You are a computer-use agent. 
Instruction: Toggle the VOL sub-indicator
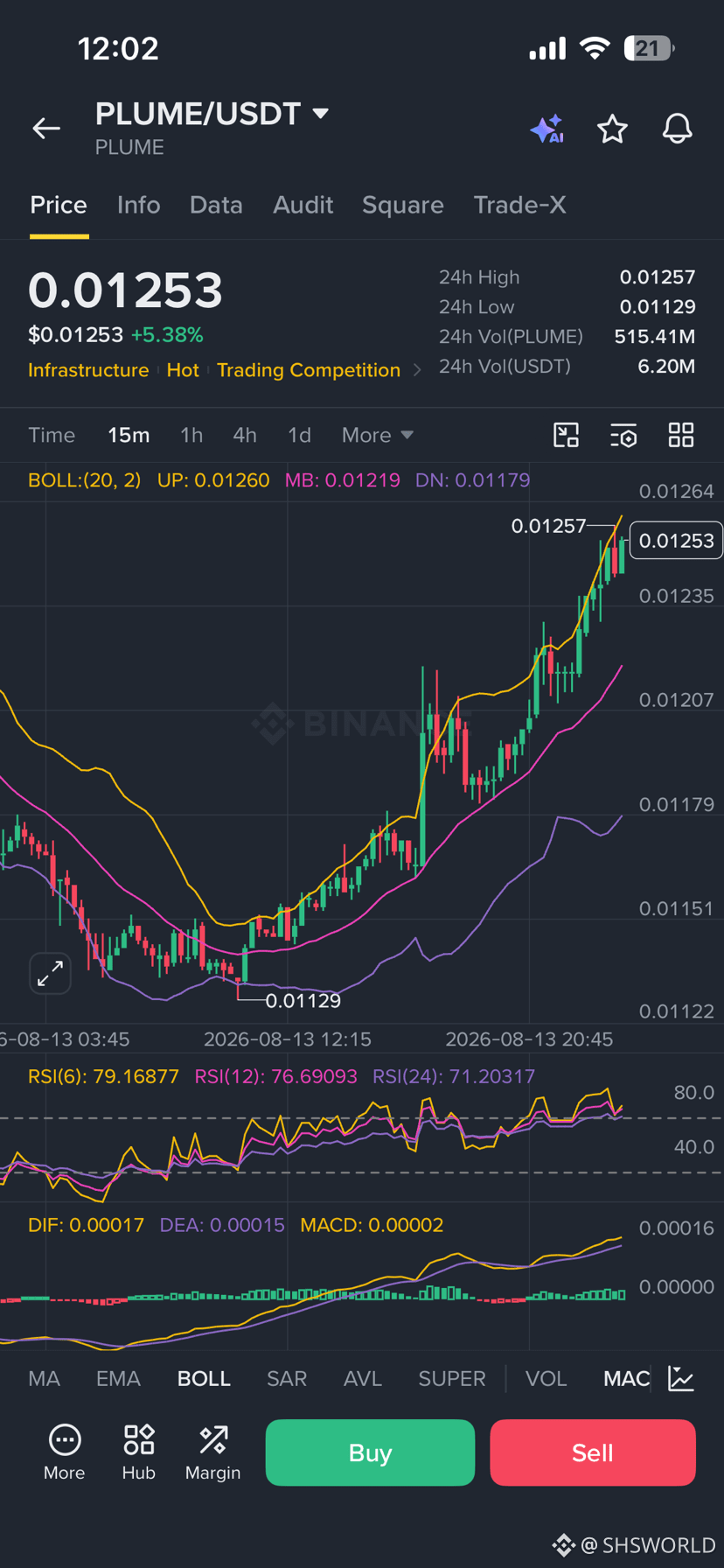(x=546, y=1378)
